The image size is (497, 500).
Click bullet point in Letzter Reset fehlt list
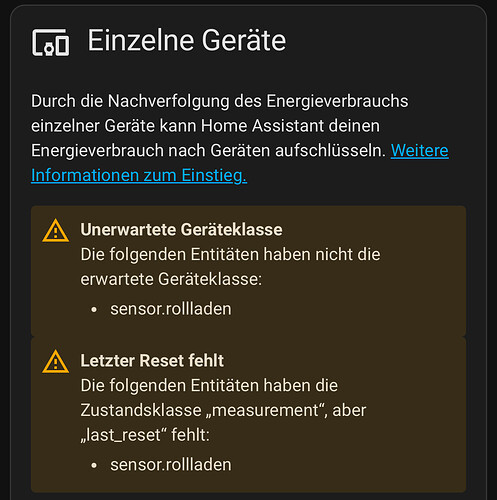pyautogui.click(x=94, y=465)
